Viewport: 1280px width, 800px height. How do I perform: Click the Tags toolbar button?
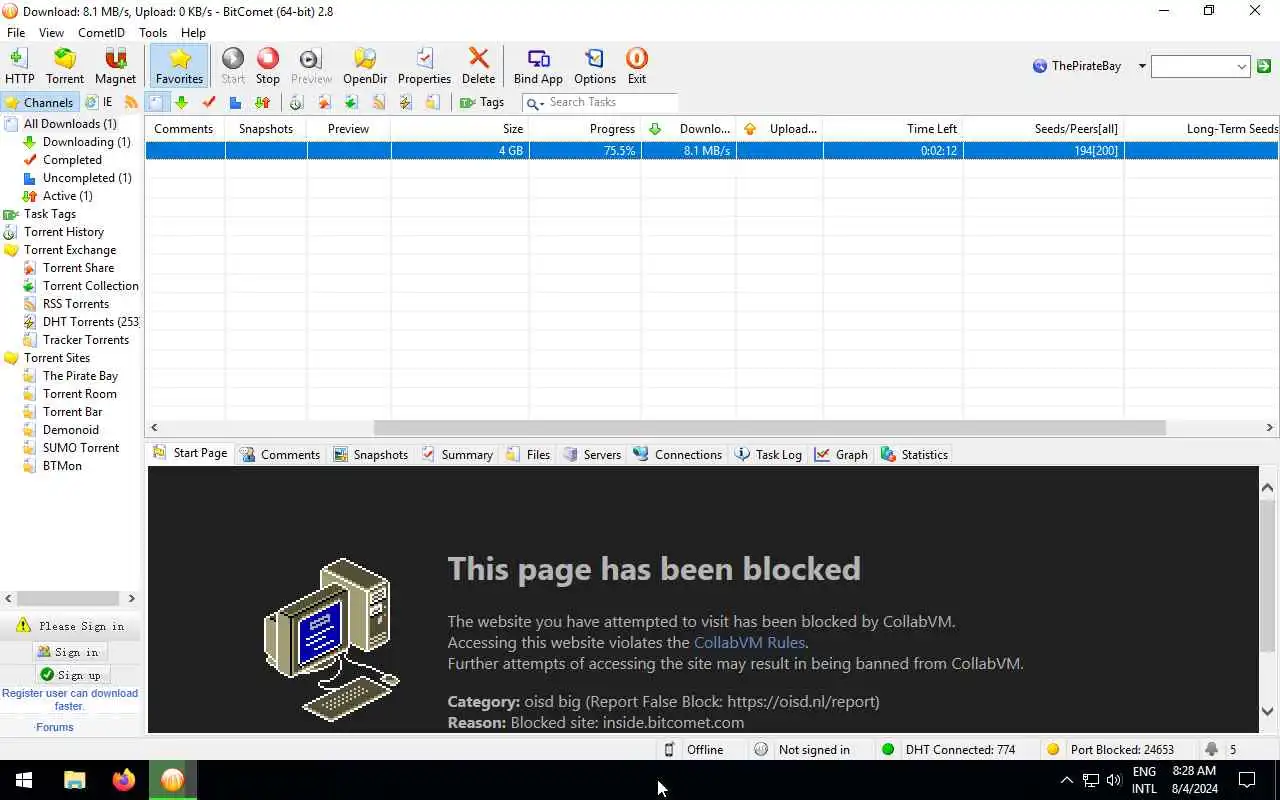pyautogui.click(x=482, y=102)
